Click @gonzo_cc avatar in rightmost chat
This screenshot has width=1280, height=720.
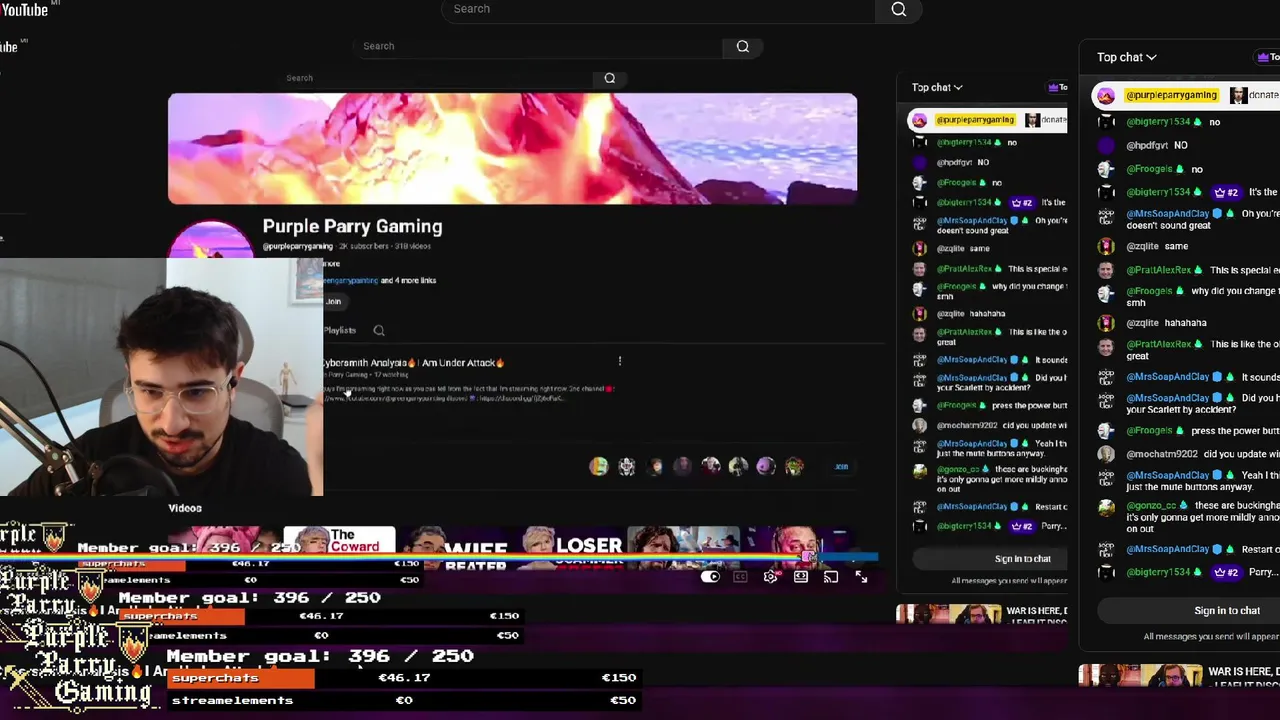point(1106,507)
